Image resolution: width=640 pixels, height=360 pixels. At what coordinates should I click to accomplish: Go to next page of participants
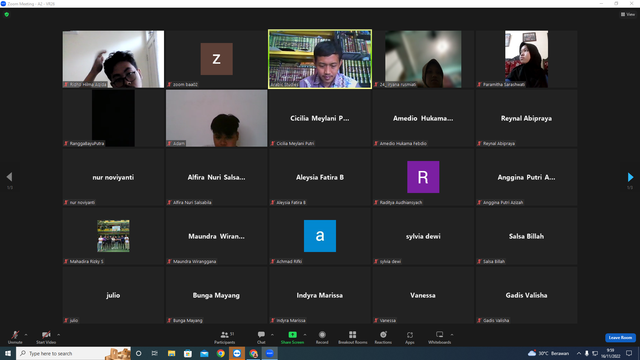pos(630,177)
